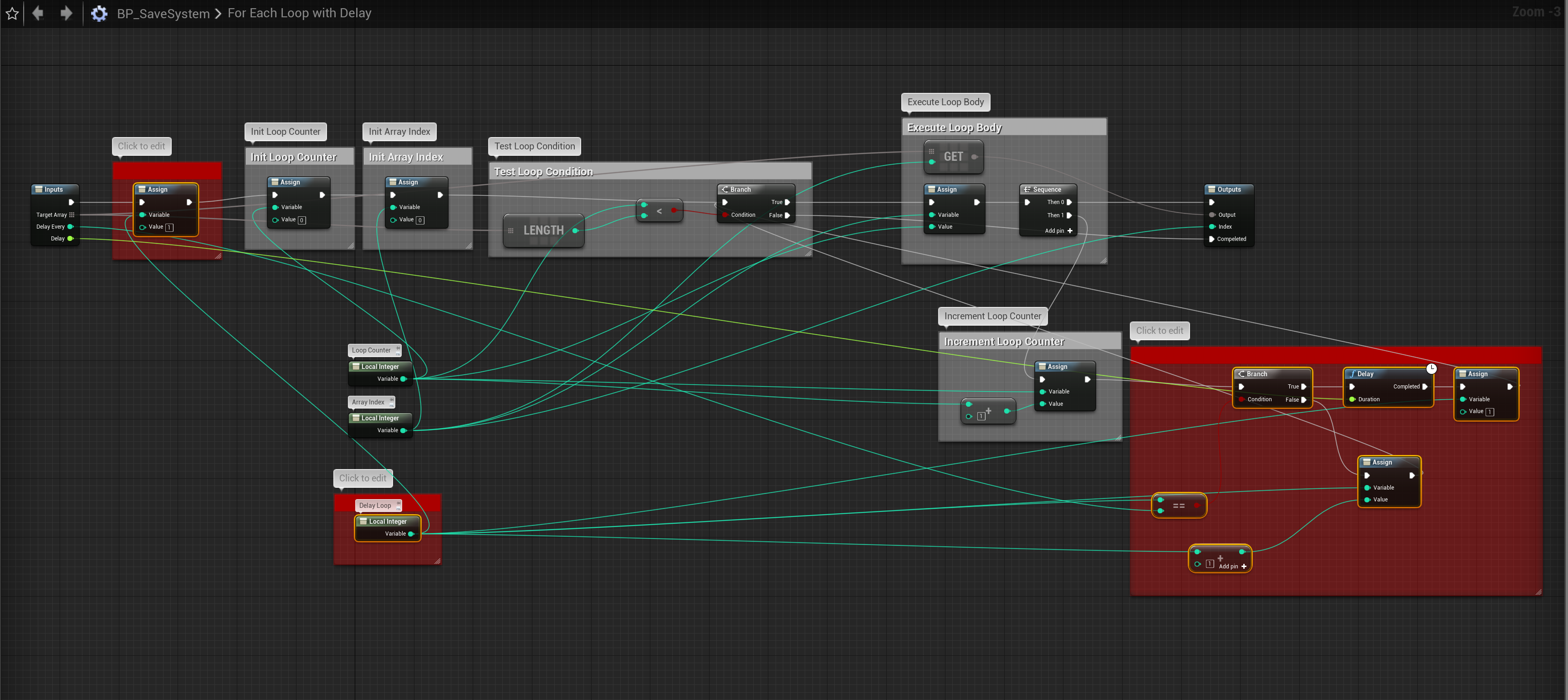This screenshot has width=1568, height=700.
Task: Click the Execute Loop Body comment bubble
Action: (x=945, y=102)
